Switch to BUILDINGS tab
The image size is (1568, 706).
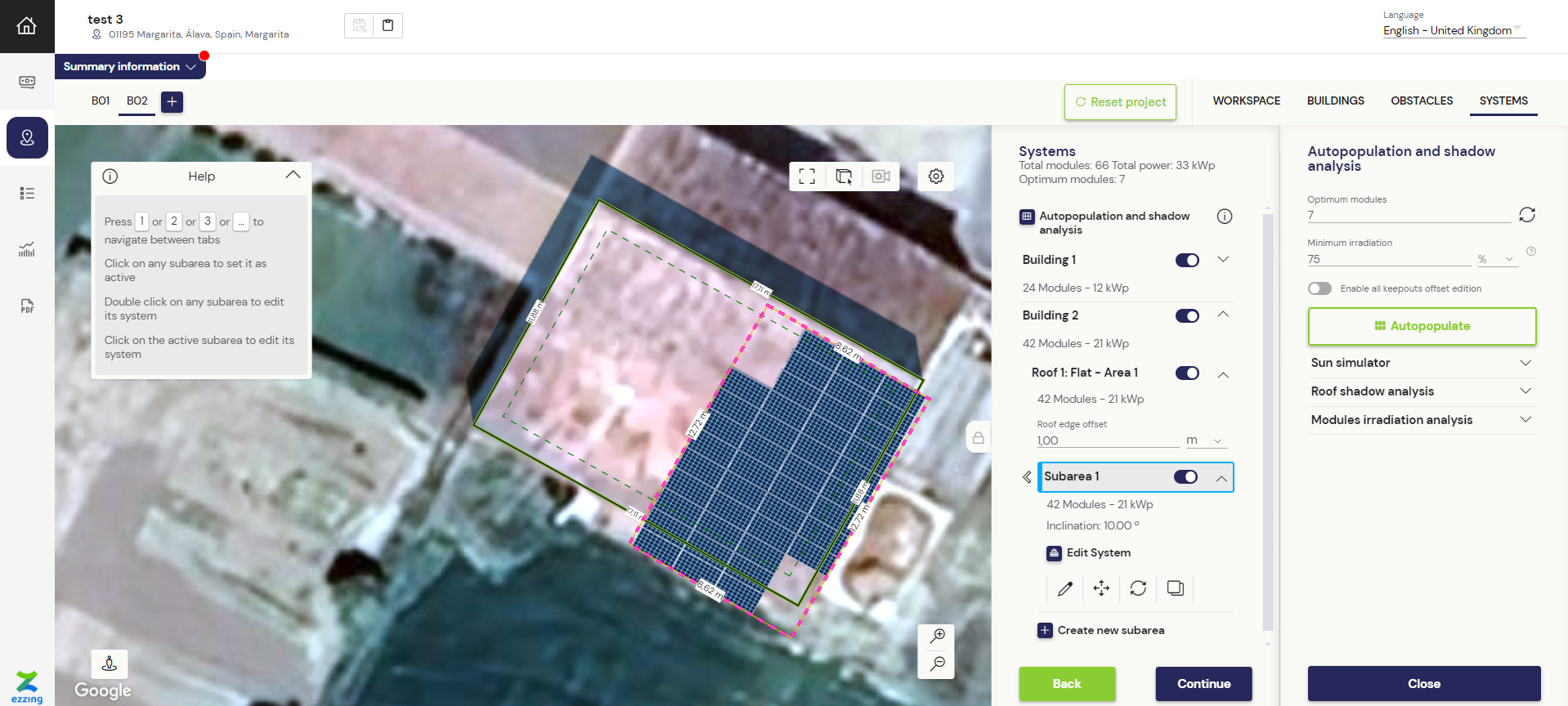pyautogui.click(x=1336, y=101)
